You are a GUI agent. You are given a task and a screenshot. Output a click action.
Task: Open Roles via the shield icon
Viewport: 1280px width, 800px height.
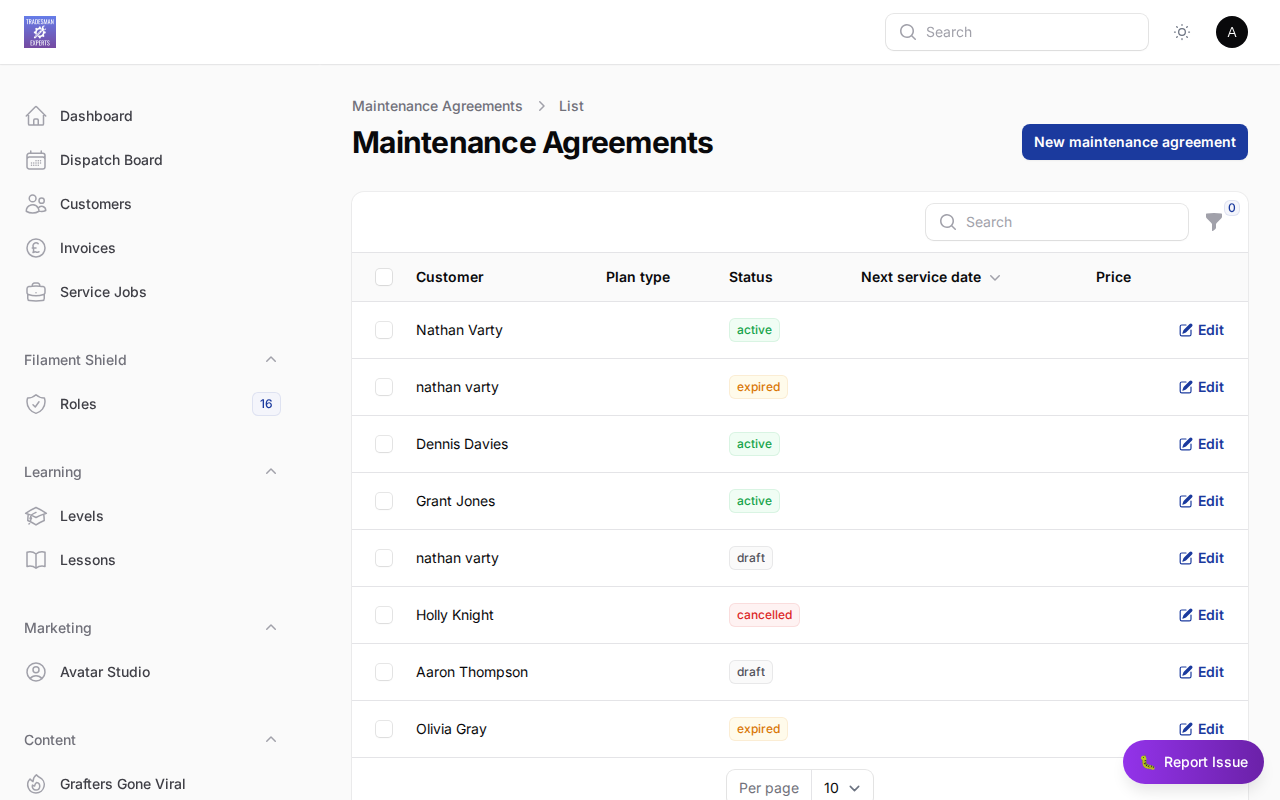[x=36, y=404]
